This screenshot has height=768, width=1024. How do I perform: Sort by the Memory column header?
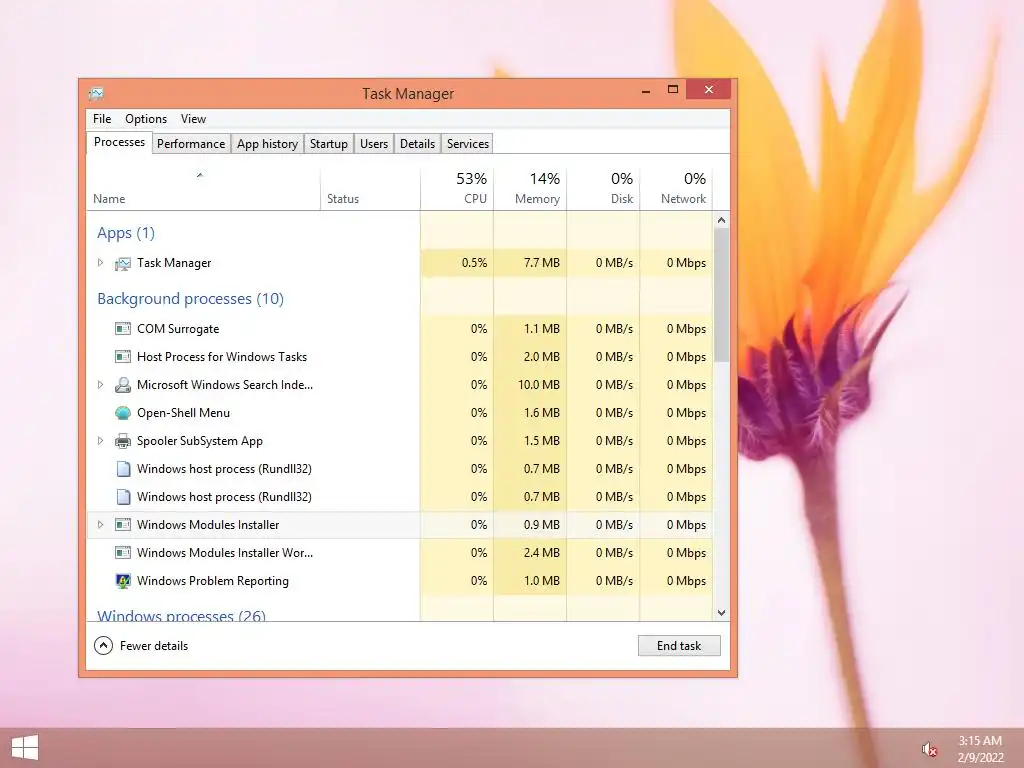(x=530, y=189)
